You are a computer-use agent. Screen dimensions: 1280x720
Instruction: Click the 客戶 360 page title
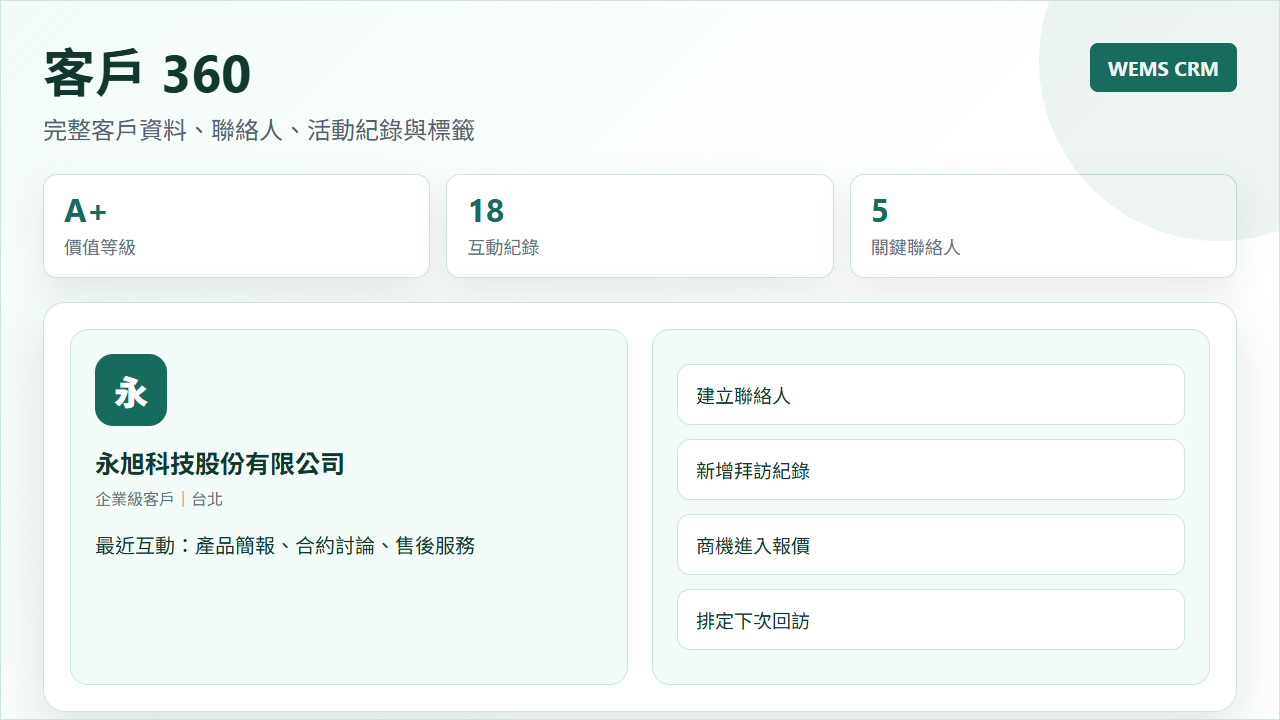pos(148,74)
